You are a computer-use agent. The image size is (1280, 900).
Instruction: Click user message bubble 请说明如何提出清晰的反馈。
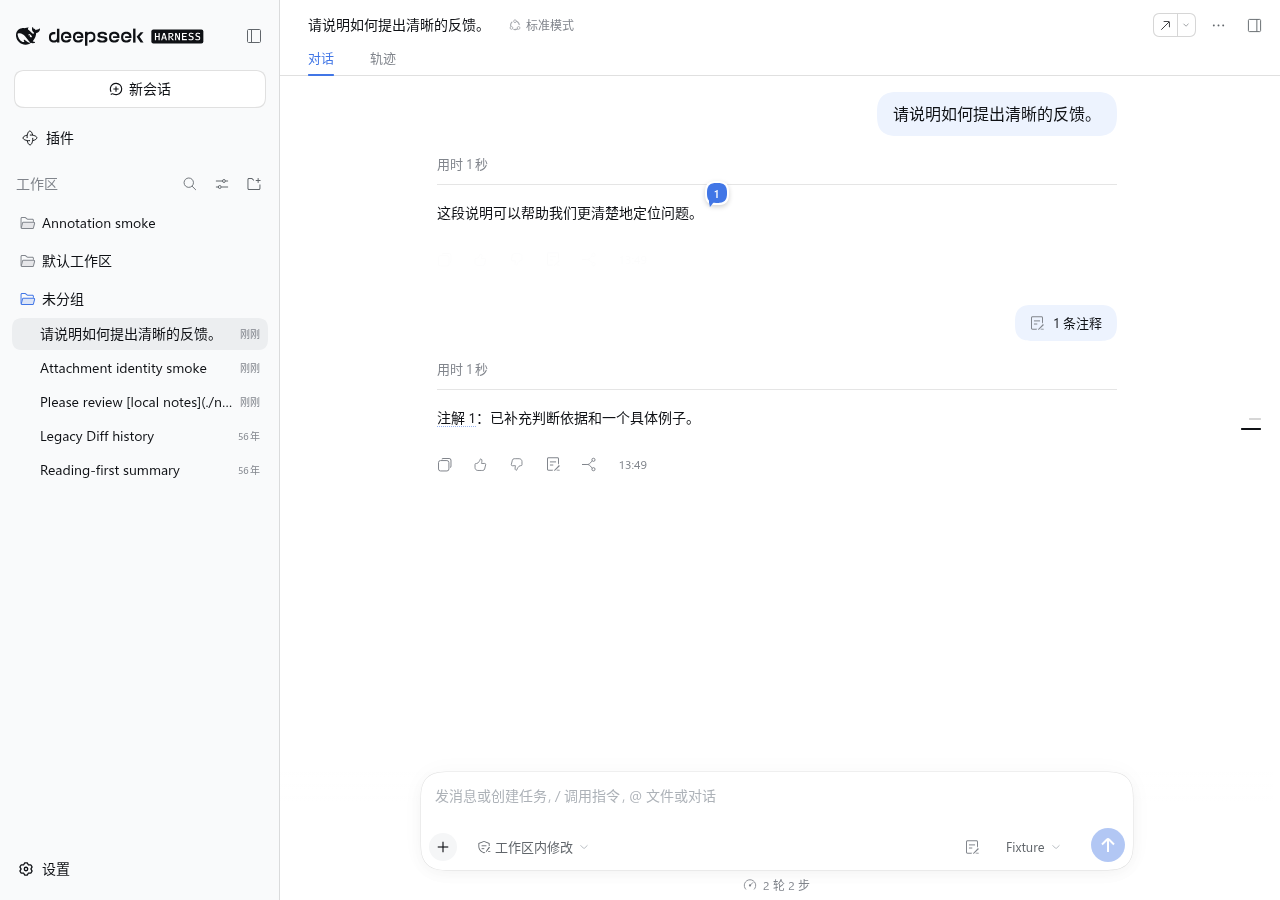click(x=997, y=114)
